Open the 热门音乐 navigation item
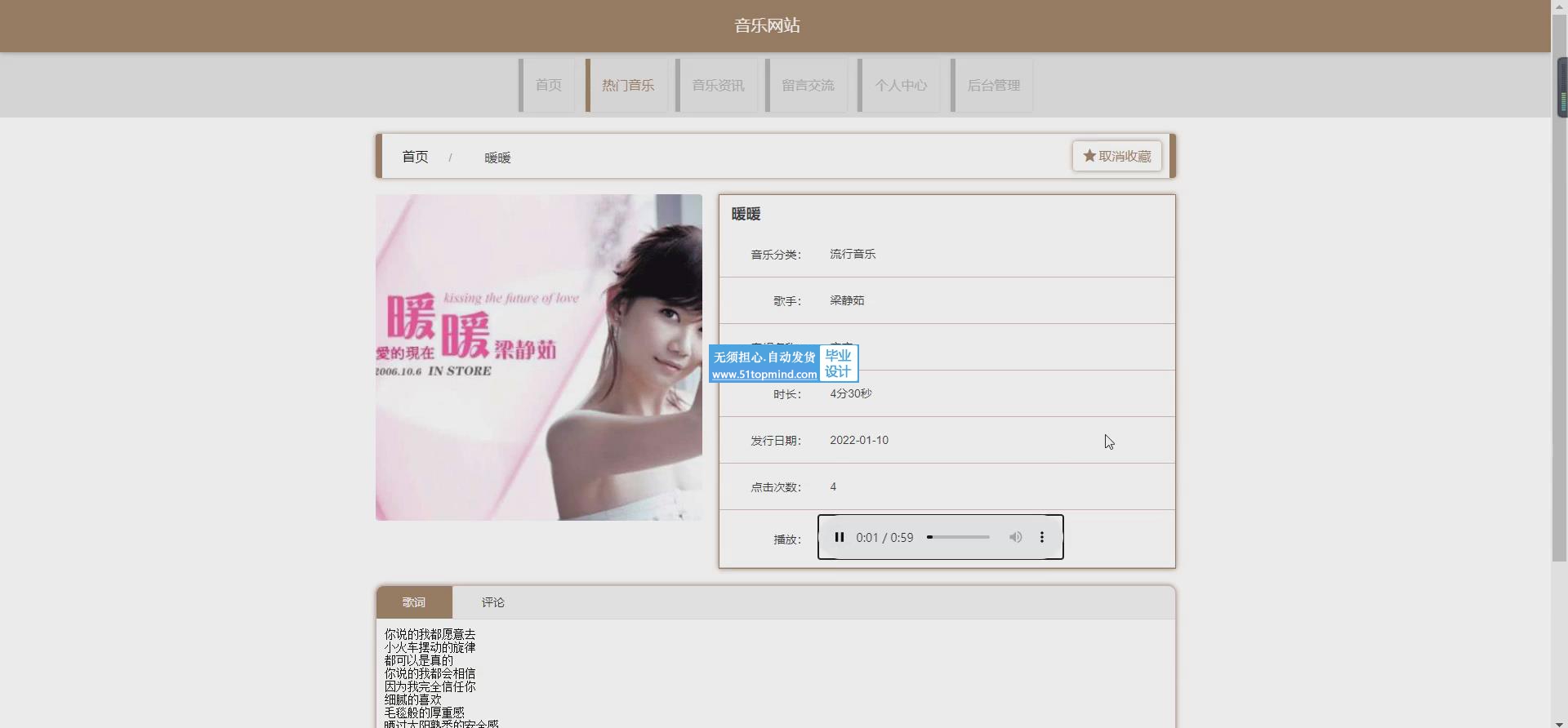The height and width of the screenshot is (728, 1568). pyautogui.click(x=627, y=85)
